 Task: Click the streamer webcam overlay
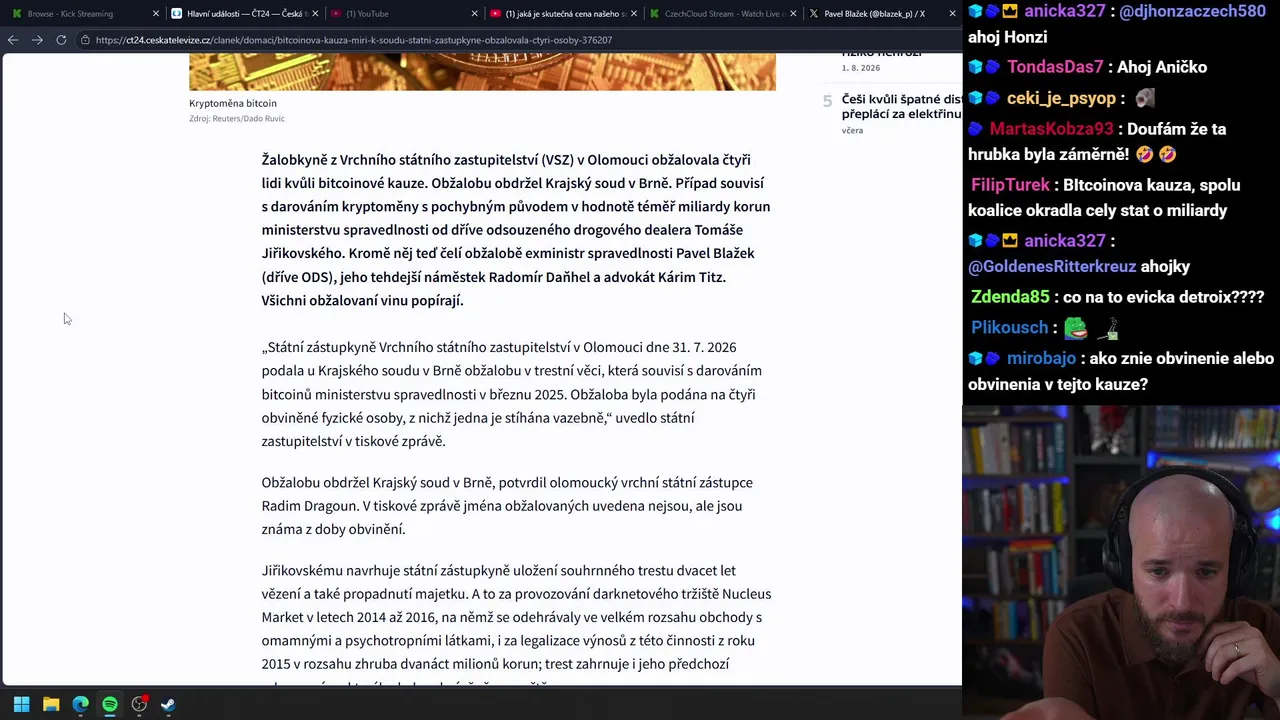(x=1121, y=563)
